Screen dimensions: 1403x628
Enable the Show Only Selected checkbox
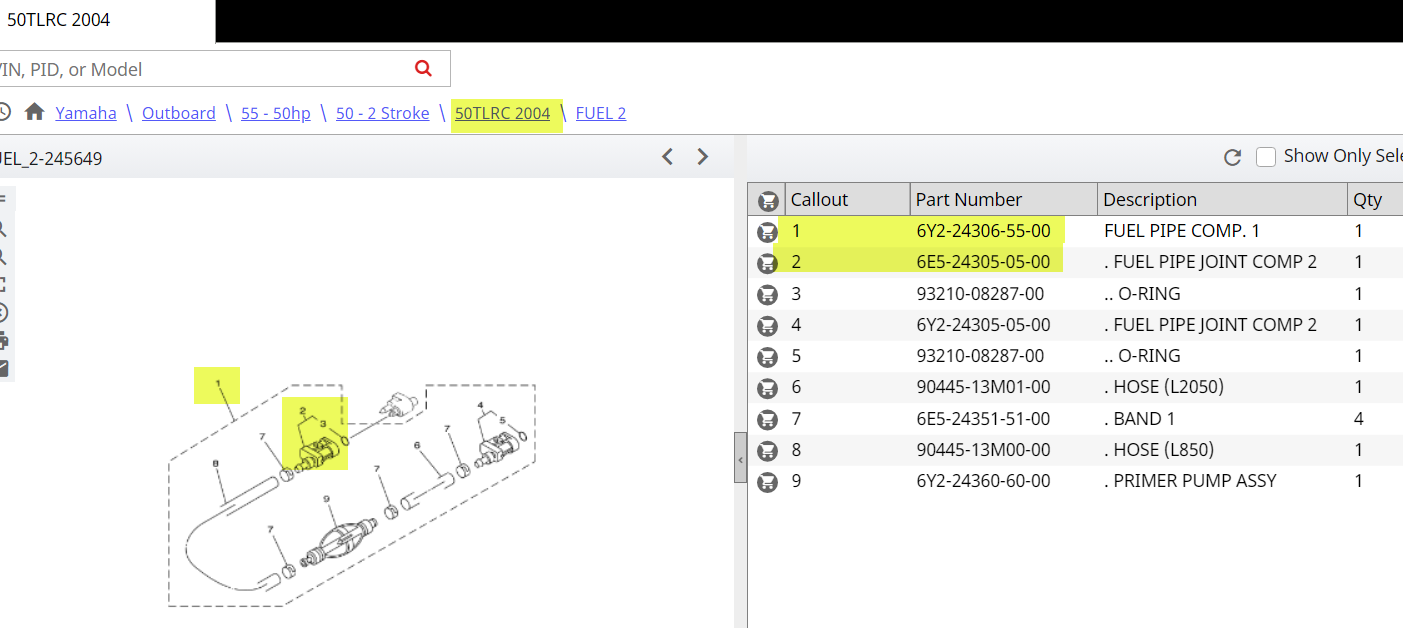click(1266, 156)
